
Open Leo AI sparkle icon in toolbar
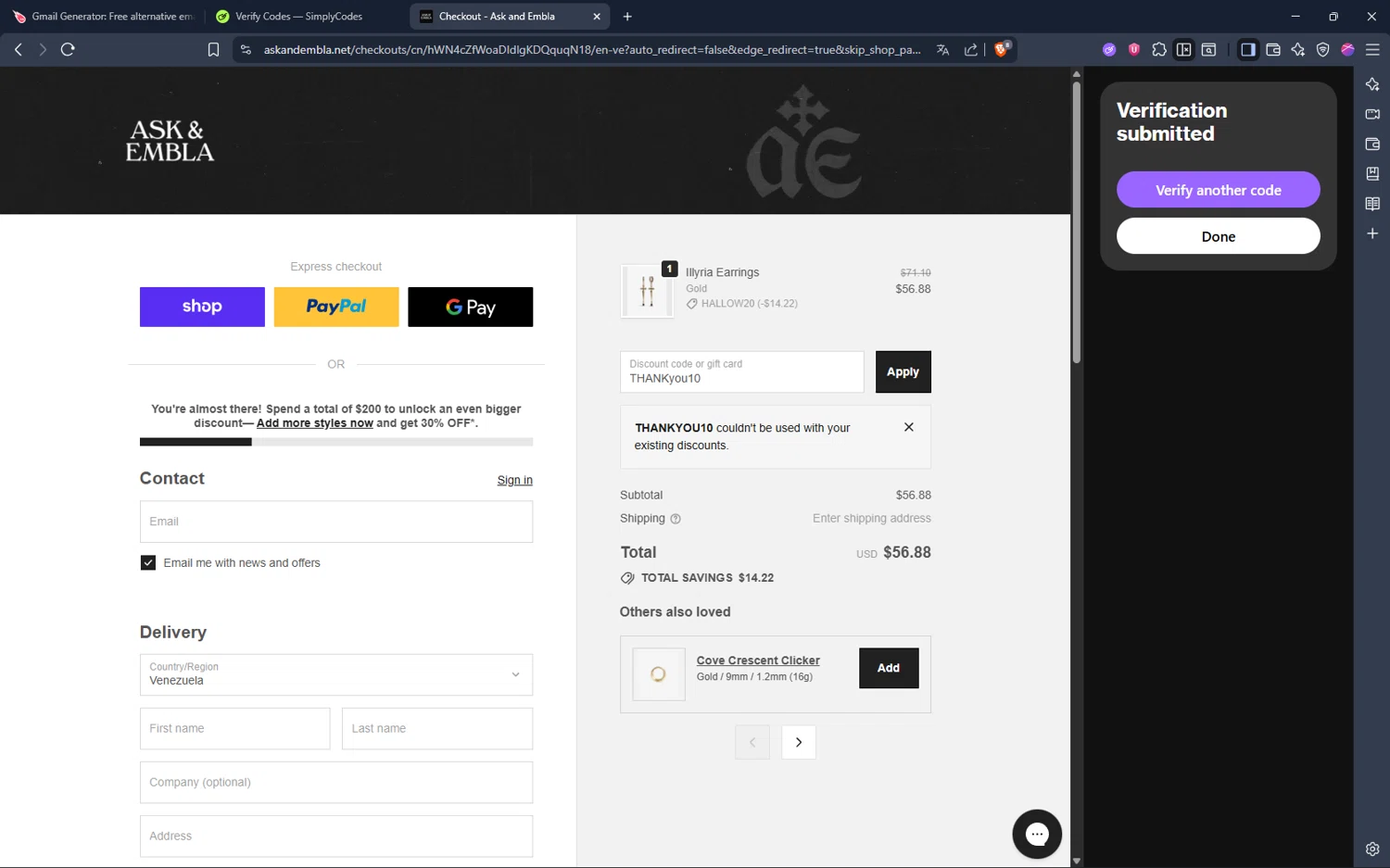tap(1298, 50)
